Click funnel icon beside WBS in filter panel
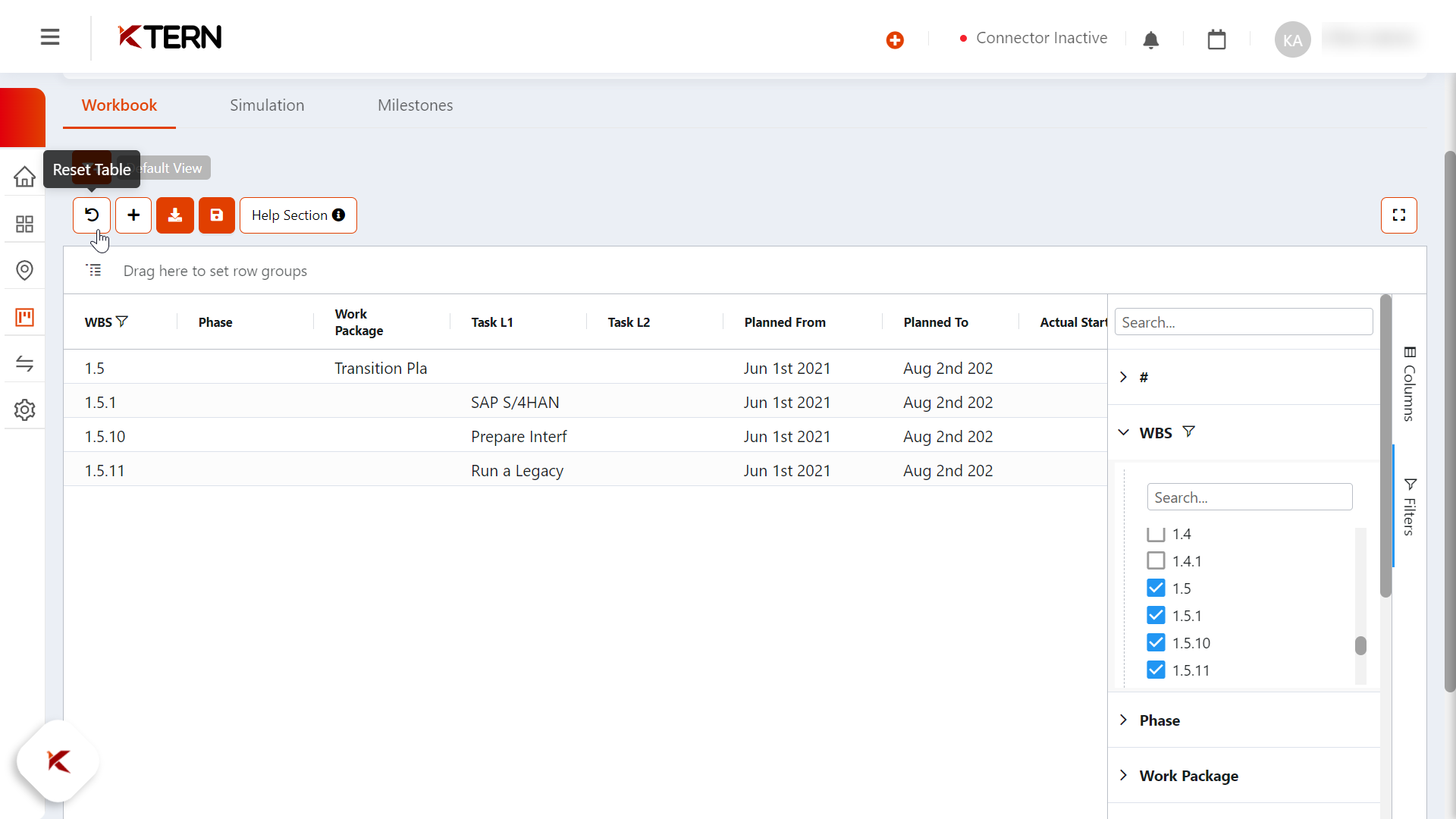 click(x=1189, y=431)
